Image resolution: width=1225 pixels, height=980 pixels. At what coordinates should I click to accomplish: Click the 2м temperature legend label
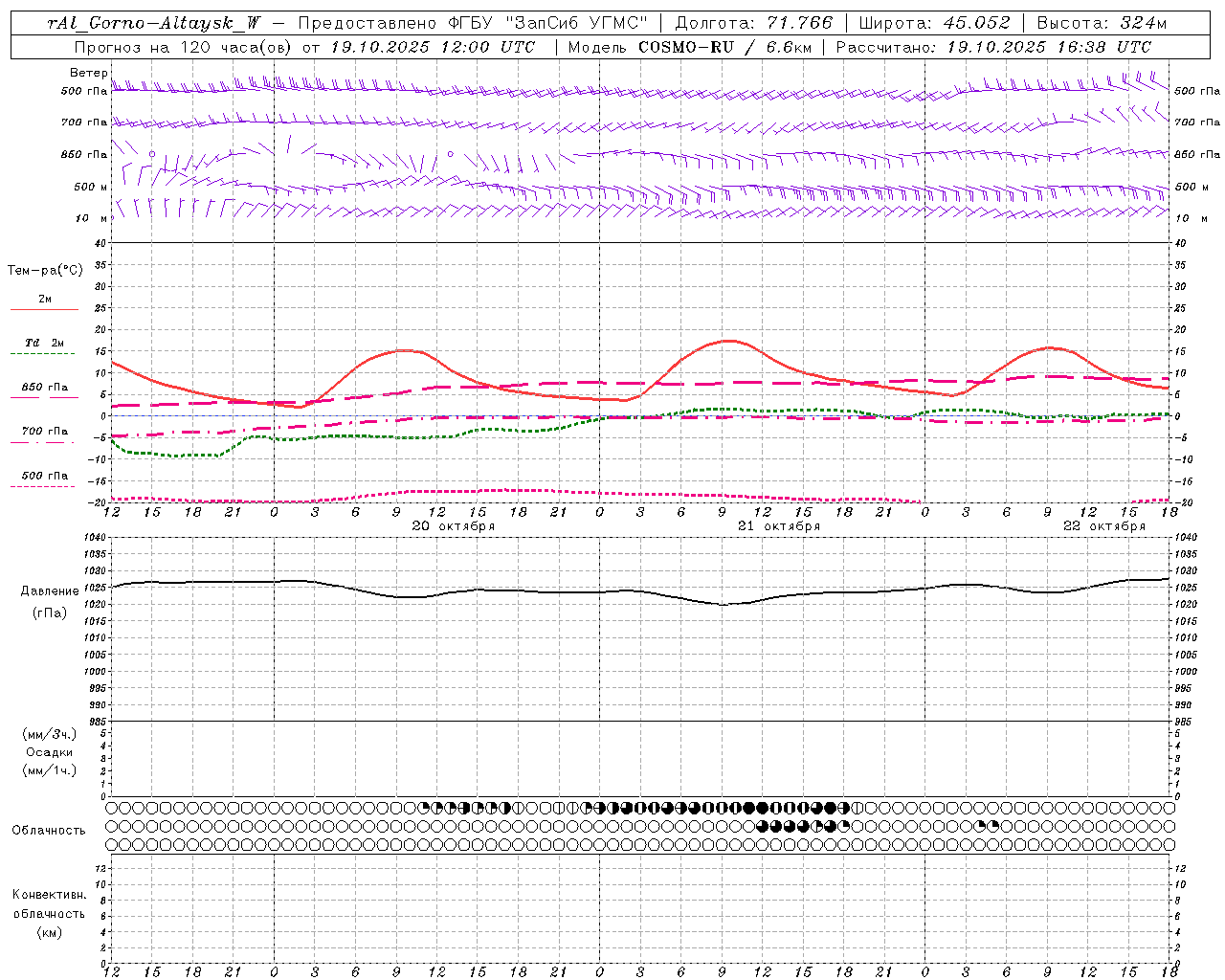45,299
